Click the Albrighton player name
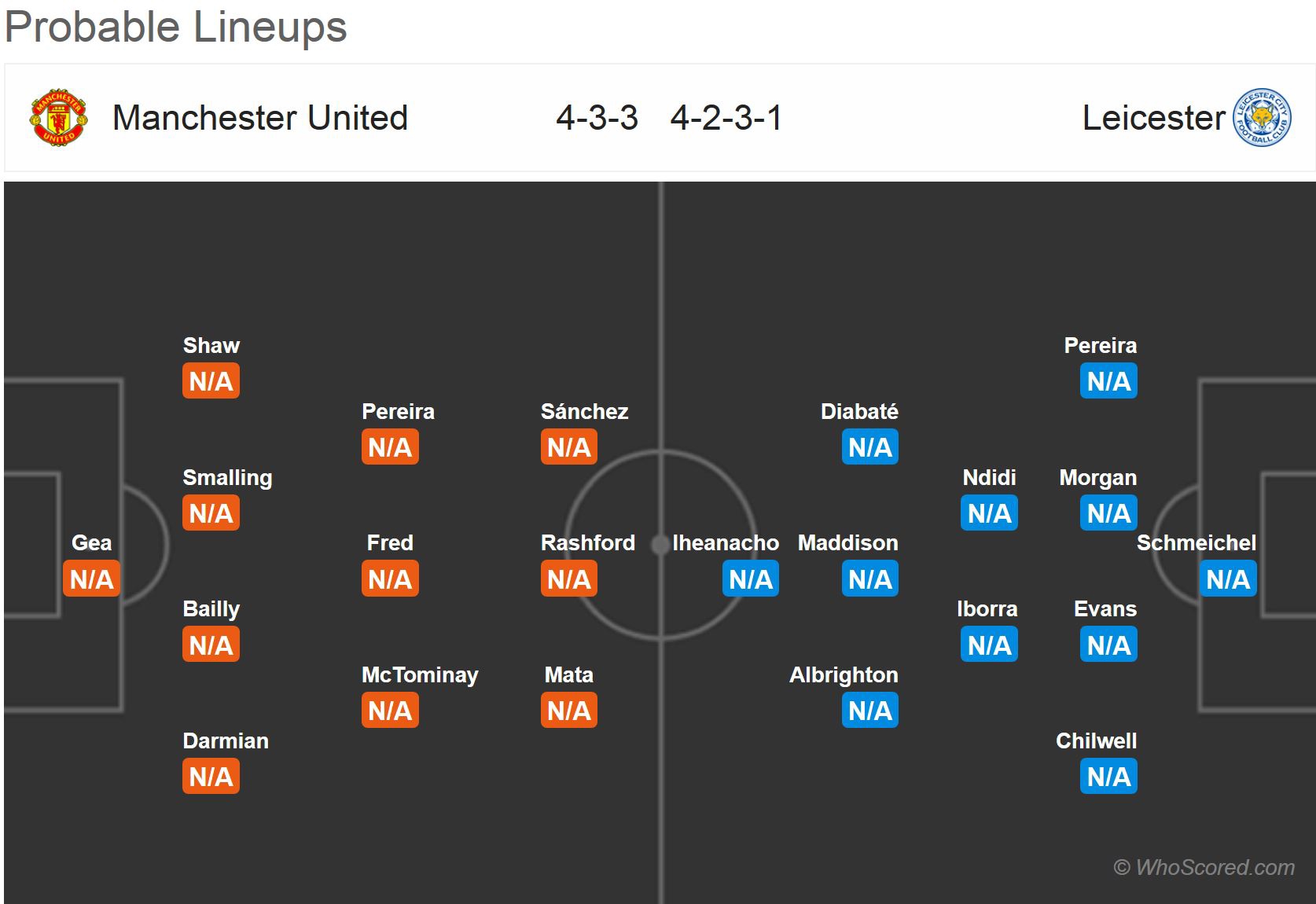Image resolution: width=1316 pixels, height=904 pixels. coord(844,674)
